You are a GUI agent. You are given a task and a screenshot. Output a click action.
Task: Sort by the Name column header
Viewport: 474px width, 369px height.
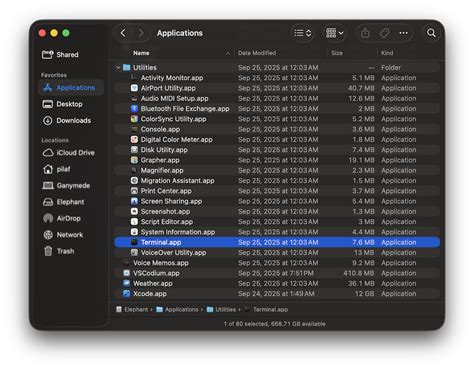click(141, 53)
